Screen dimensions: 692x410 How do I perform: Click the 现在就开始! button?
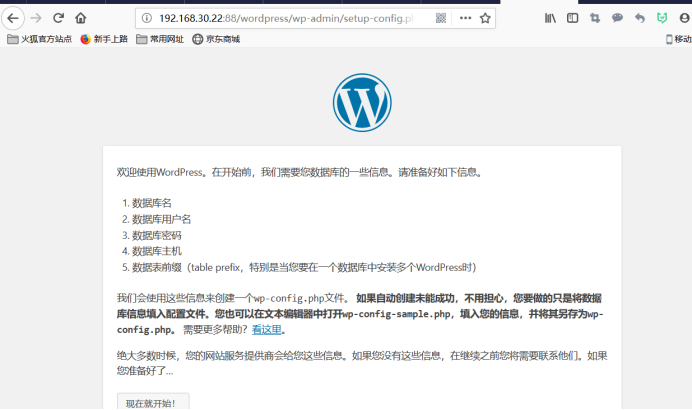click(153, 402)
